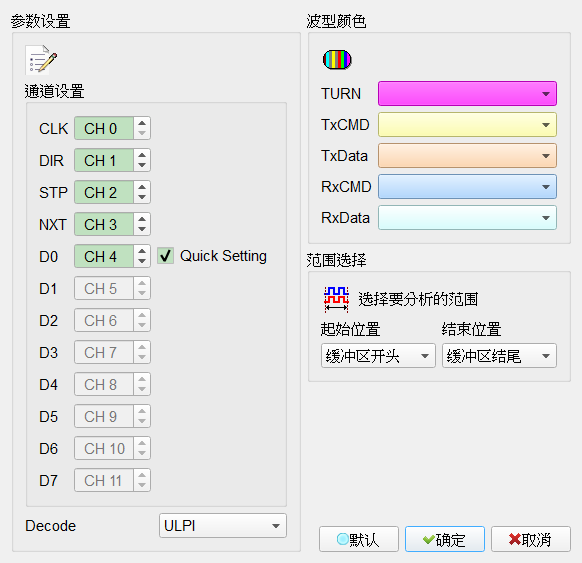Image resolution: width=582 pixels, height=563 pixels.
Task: Click the D6 field showing CH 10
Action: click(x=104, y=448)
